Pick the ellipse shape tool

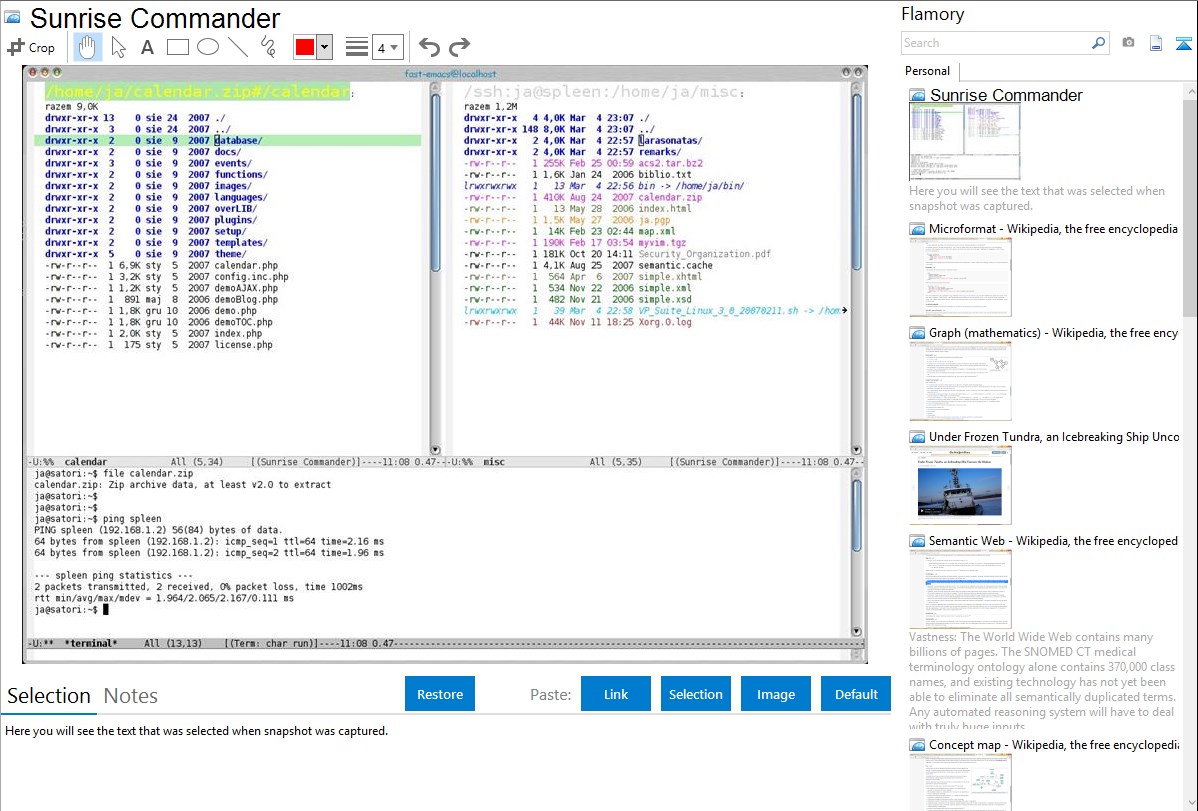click(208, 47)
